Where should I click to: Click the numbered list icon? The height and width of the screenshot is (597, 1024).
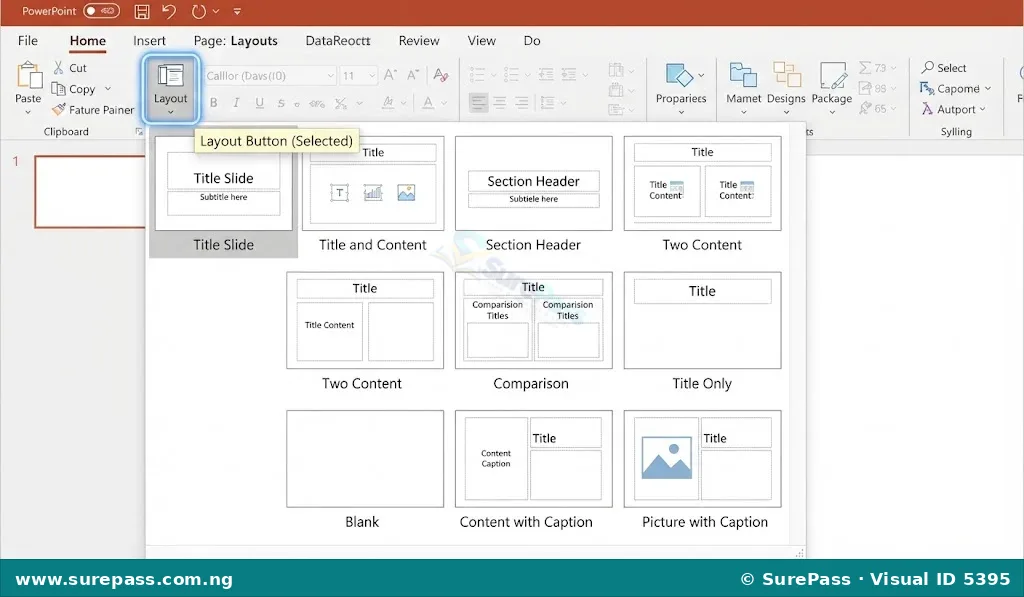pyautogui.click(x=511, y=74)
